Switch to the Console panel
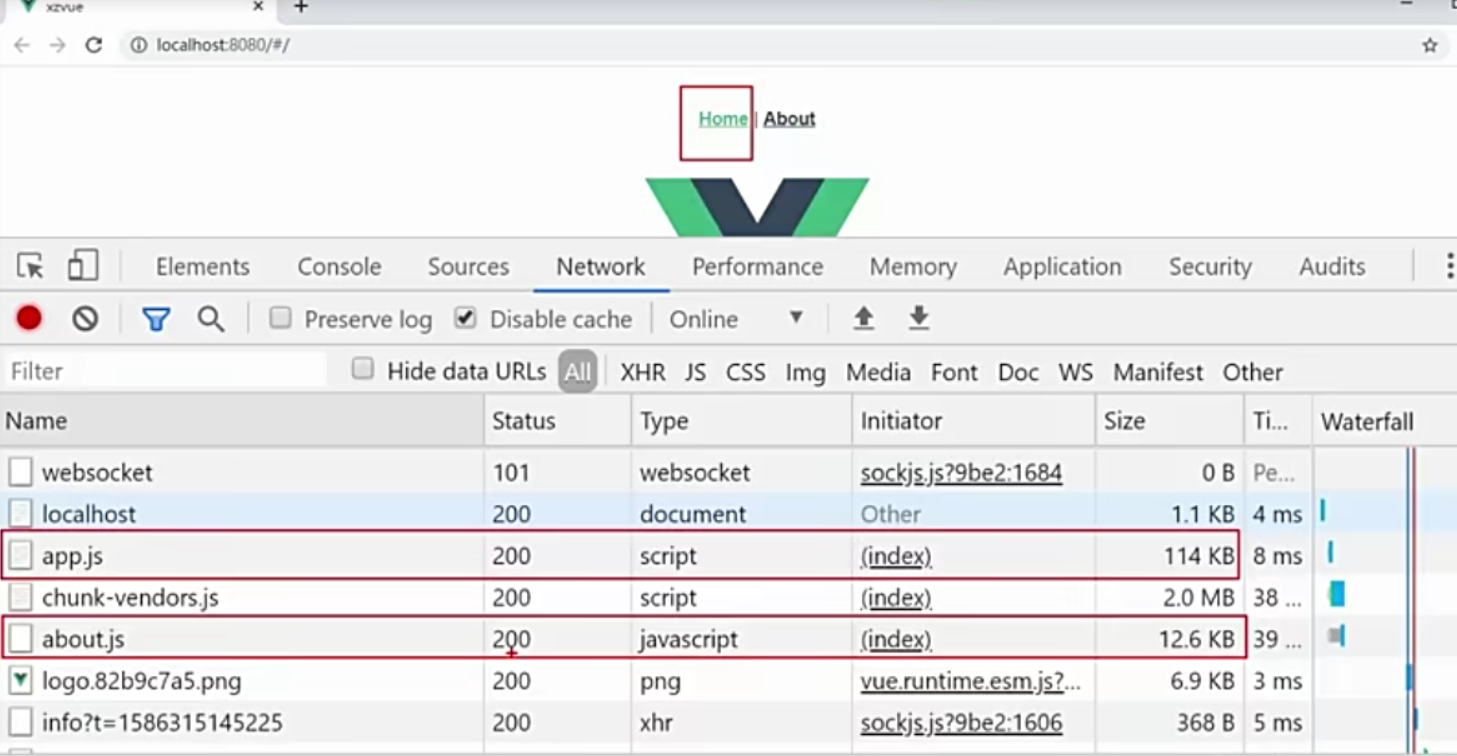Screen dimensions: 1457x756 pyautogui.click(x=338, y=266)
